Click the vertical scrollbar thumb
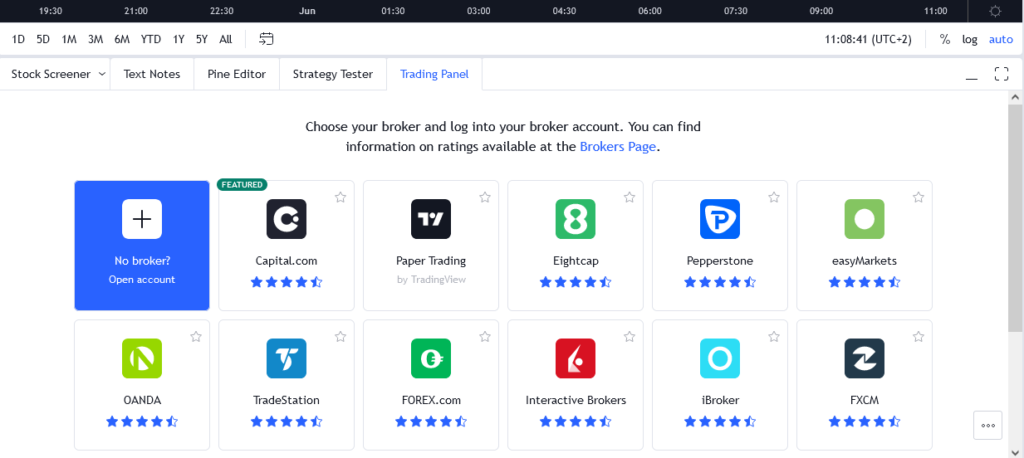The height and width of the screenshot is (458, 1024). 1015,219
